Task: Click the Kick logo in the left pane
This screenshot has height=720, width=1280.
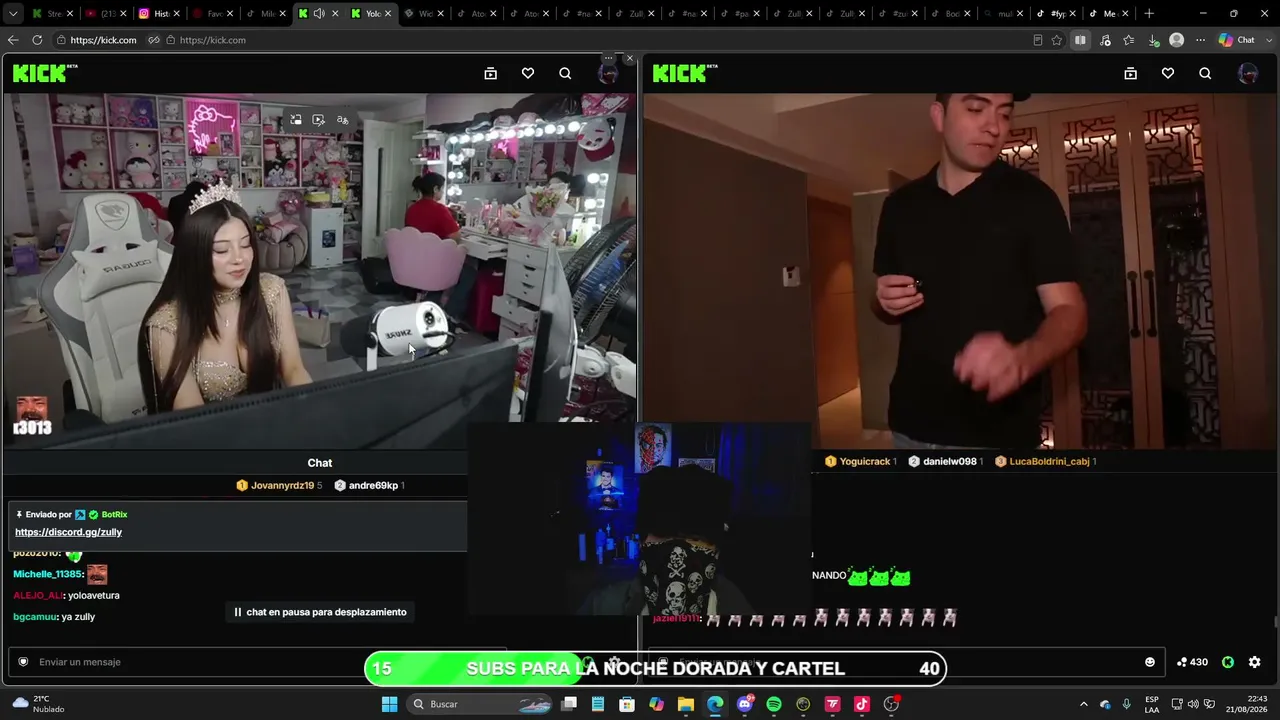Action: [45, 73]
